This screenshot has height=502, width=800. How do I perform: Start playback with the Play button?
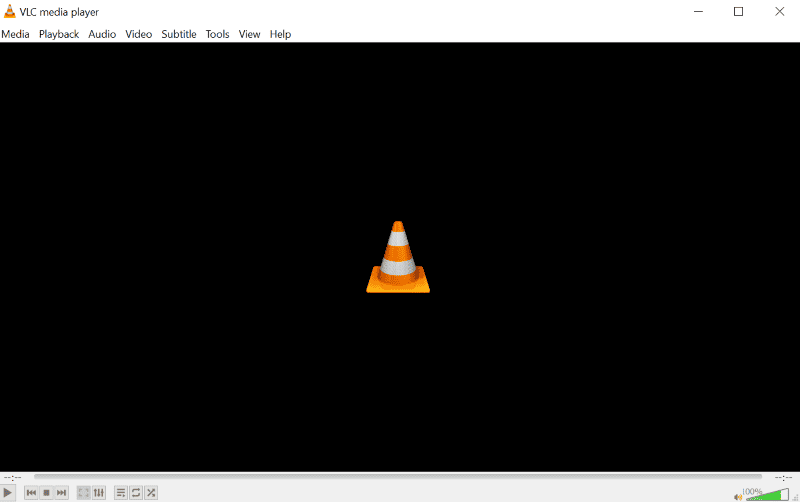(8, 493)
